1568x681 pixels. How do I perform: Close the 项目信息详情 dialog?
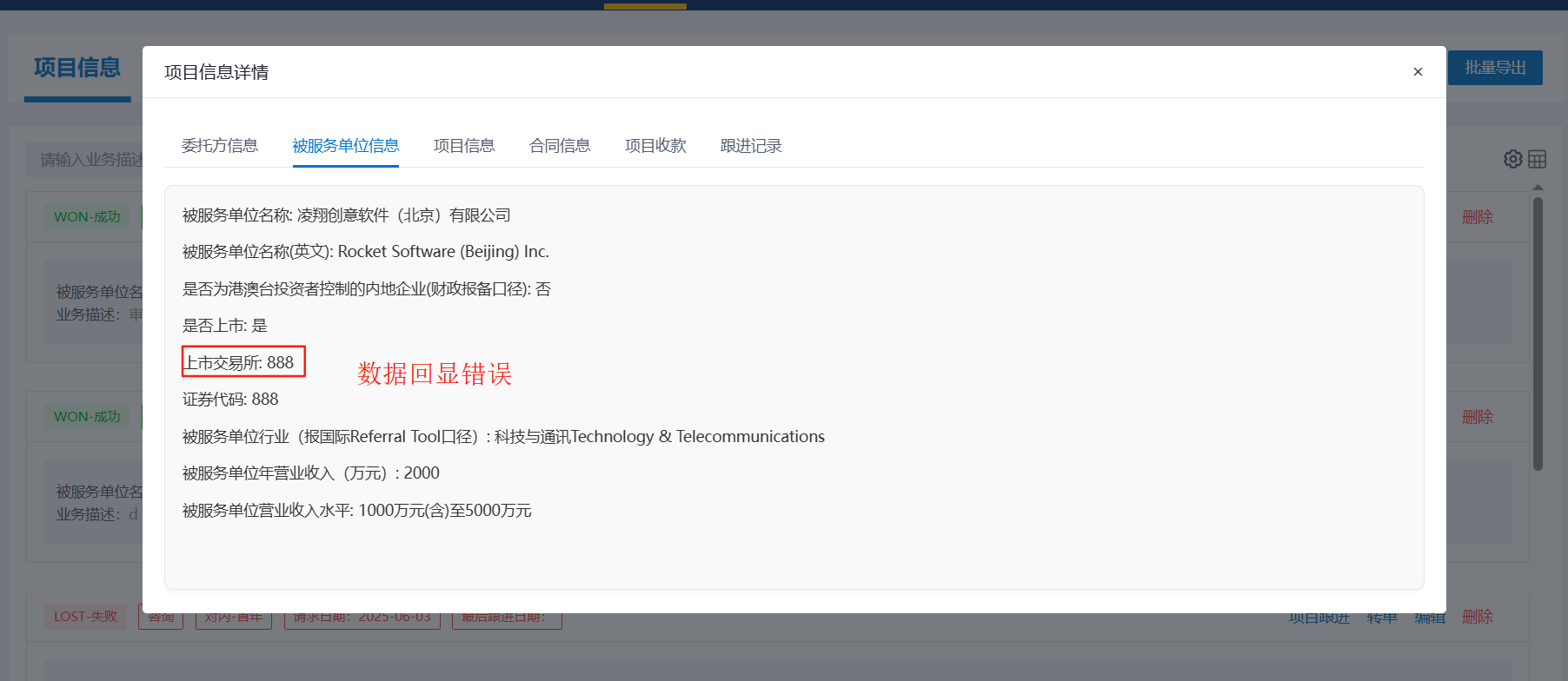(1418, 72)
